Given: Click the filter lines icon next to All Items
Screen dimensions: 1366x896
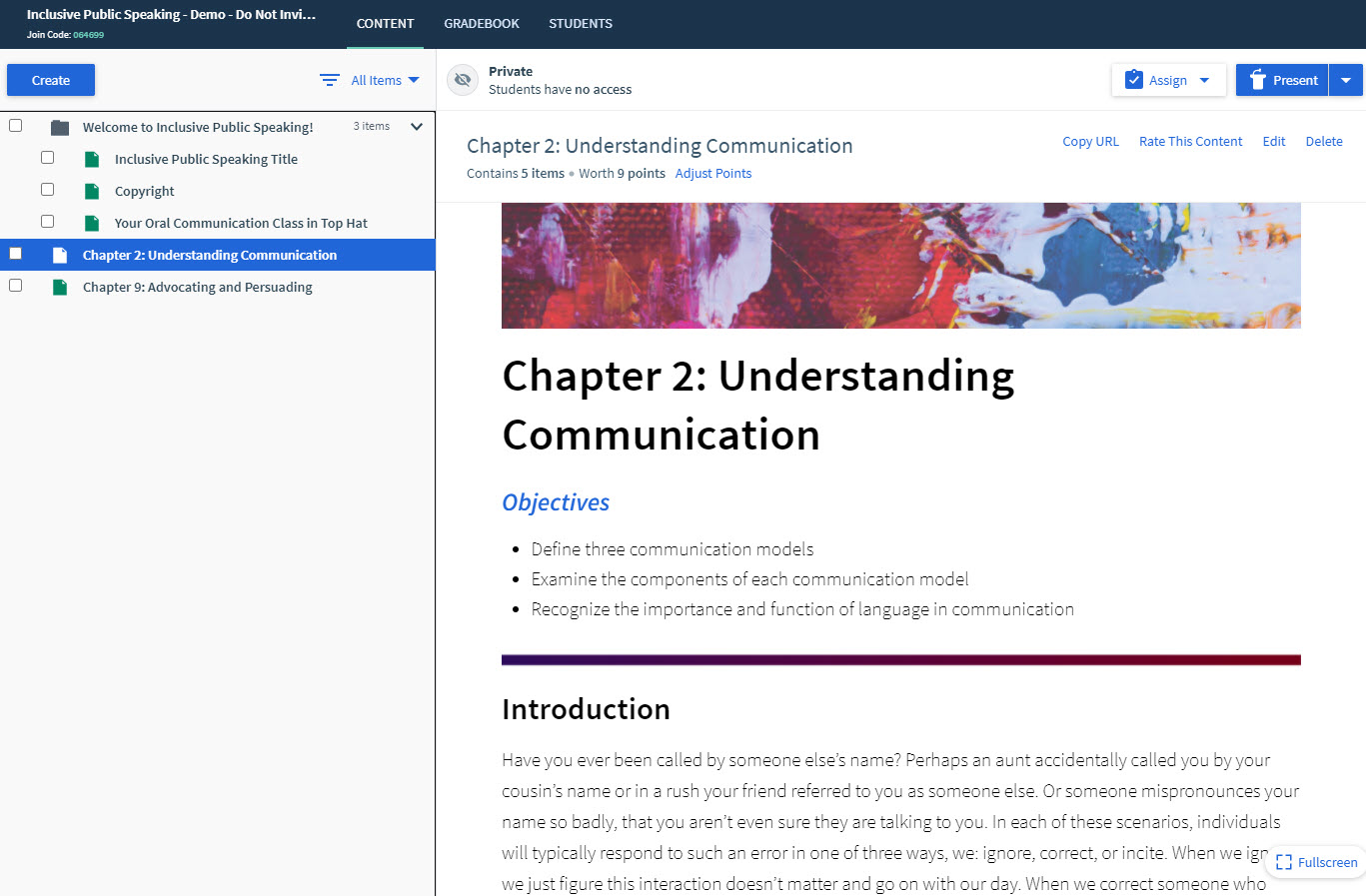Looking at the screenshot, I should coord(330,80).
